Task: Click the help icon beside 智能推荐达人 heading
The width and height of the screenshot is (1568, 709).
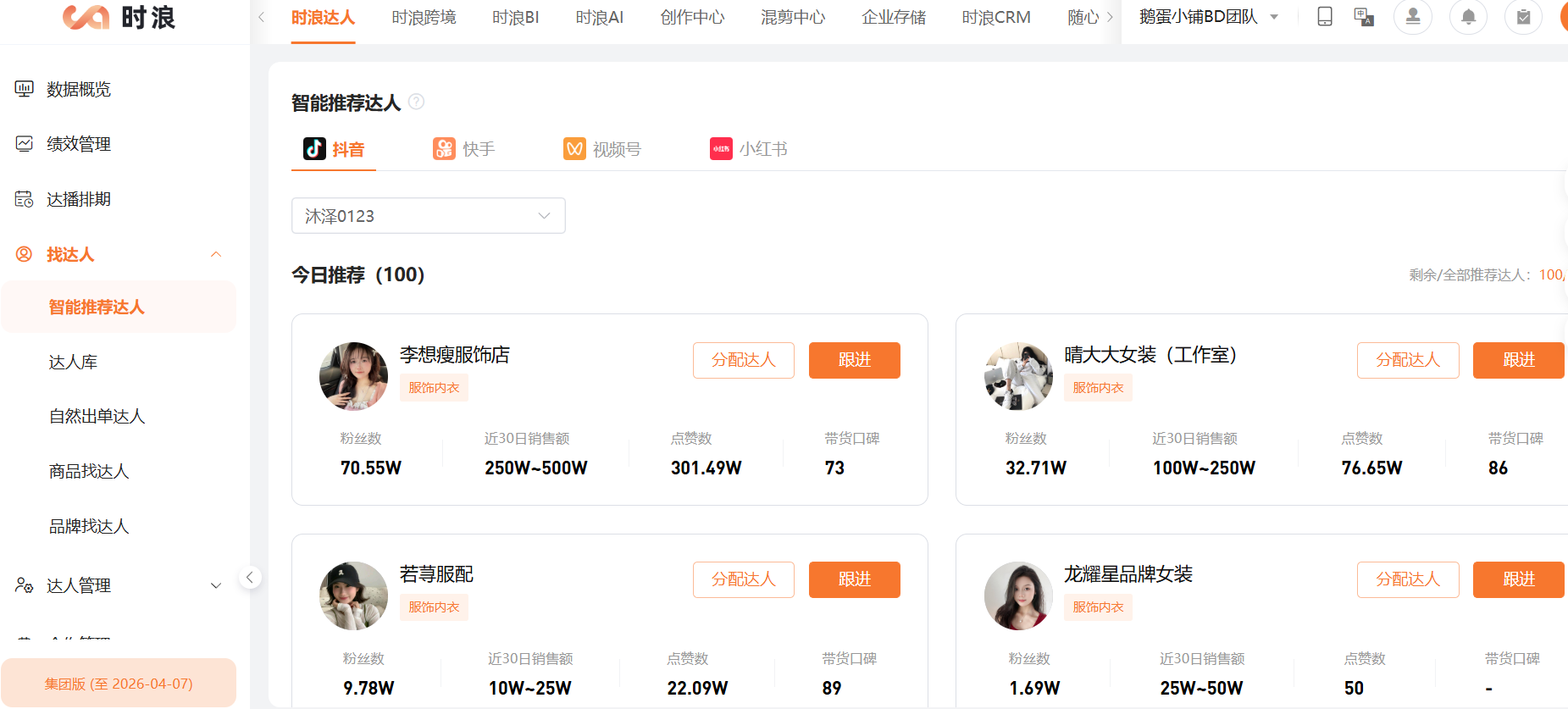Action: pos(416,102)
